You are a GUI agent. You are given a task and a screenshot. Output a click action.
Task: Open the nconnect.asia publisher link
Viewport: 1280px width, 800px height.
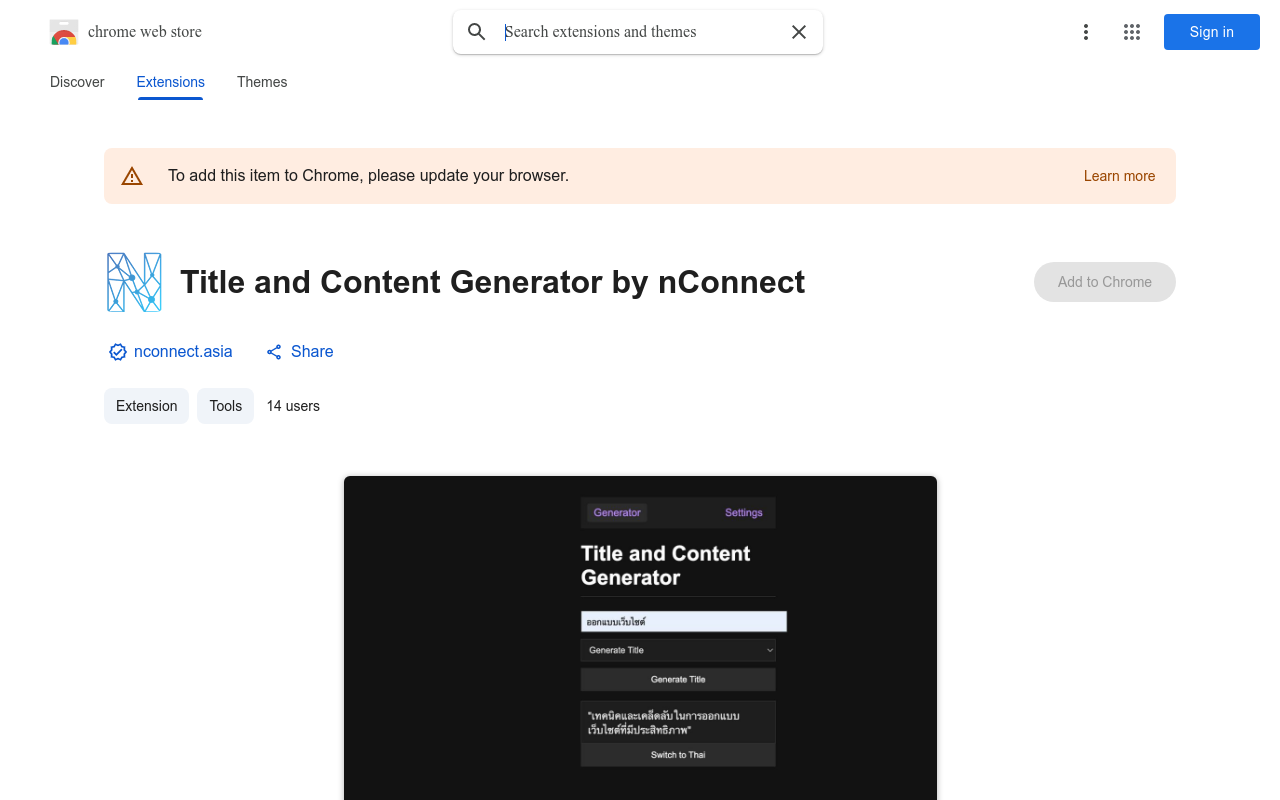[x=183, y=352]
